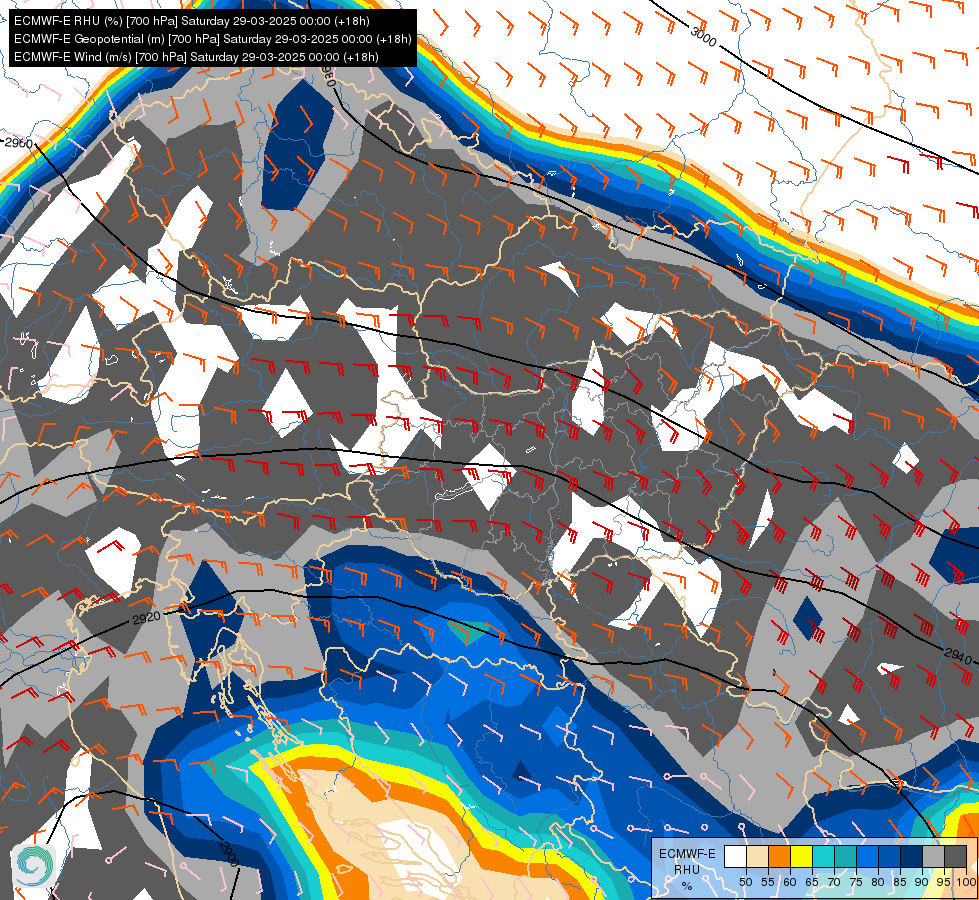The image size is (979, 900).
Task: Click the legend value 100
Action: [x=966, y=882]
